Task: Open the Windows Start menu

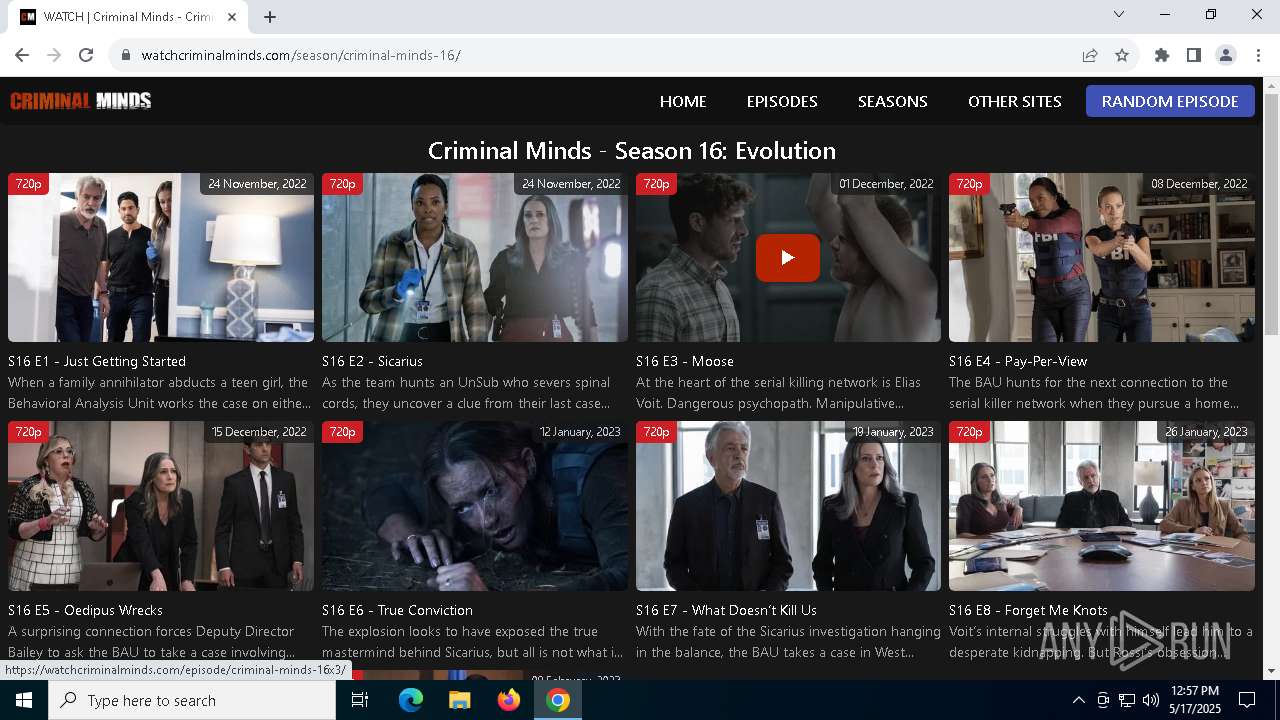Action: tap(24, 700)
